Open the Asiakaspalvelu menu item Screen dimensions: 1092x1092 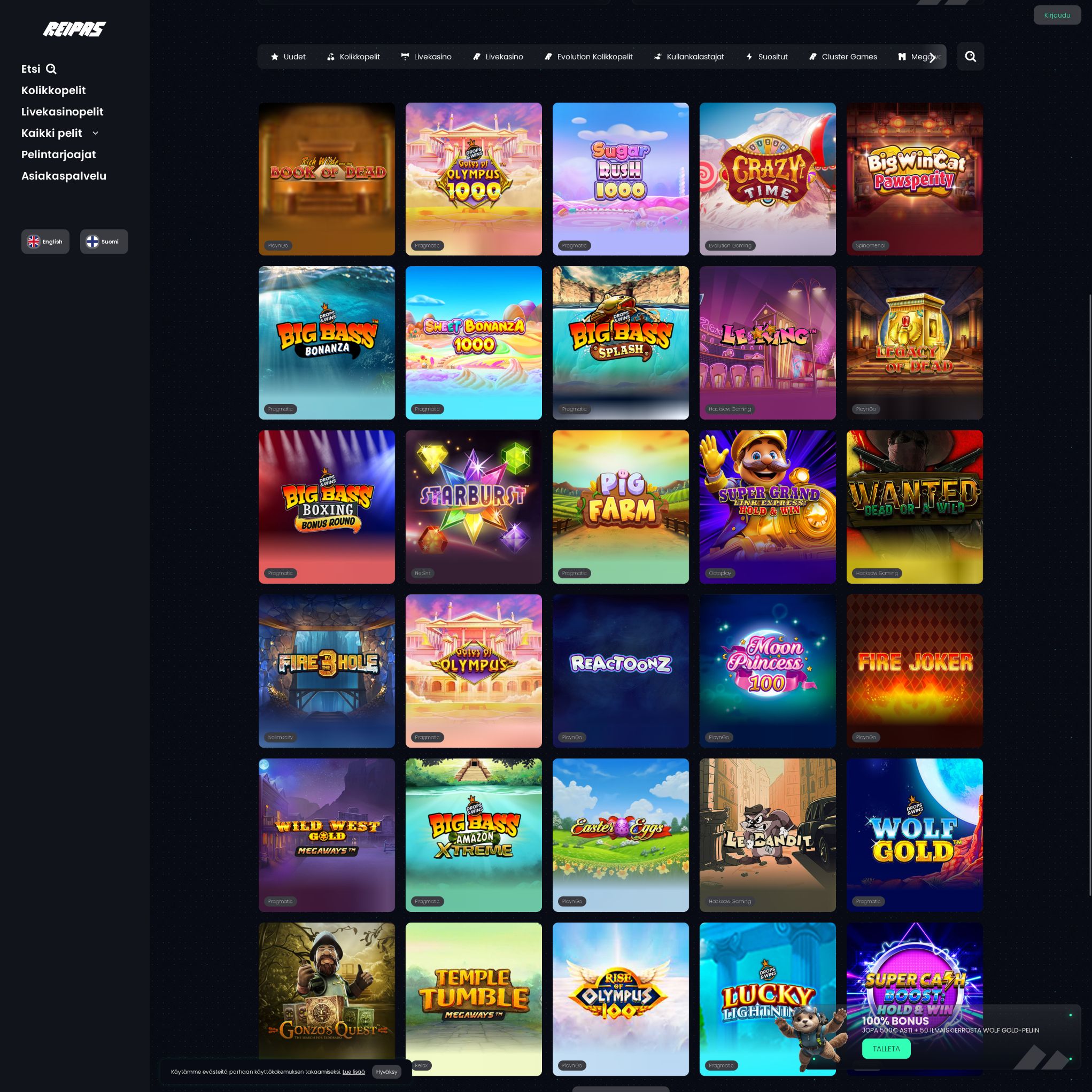(63, 176)
